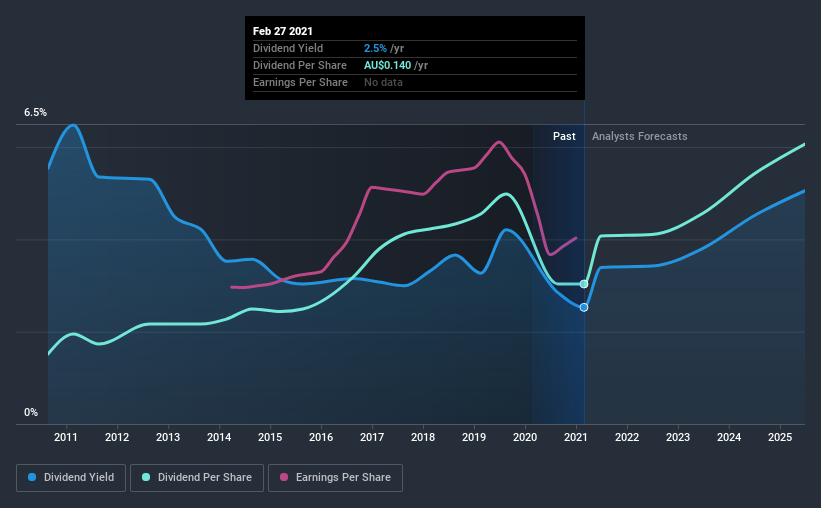Viewport: 821px width, 508px height.
Task: Toggle the Dividend Yield legend button
Action: pyautogui.click(x=71, y=478)
